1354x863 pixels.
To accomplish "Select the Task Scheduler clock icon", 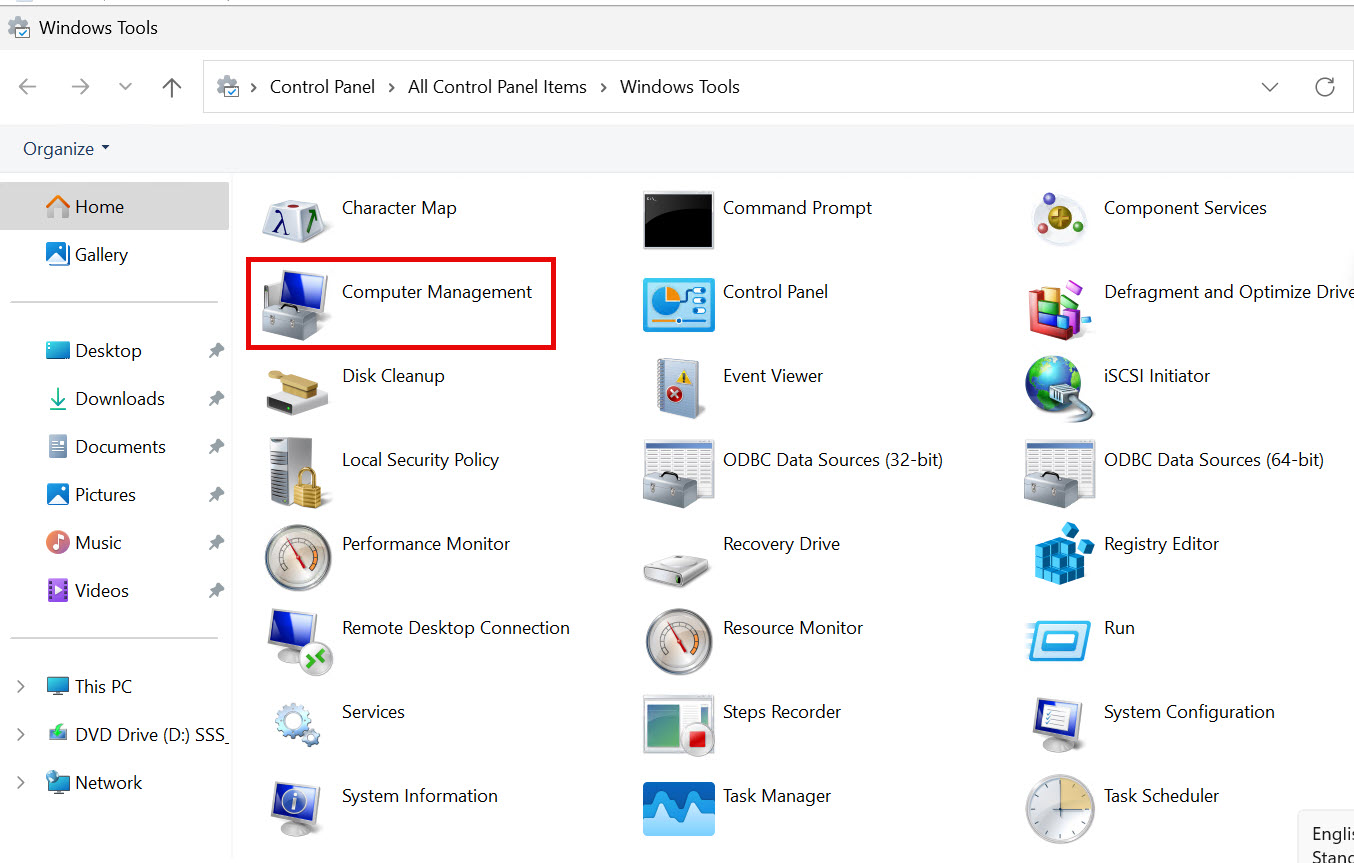I will point(1060,809).
